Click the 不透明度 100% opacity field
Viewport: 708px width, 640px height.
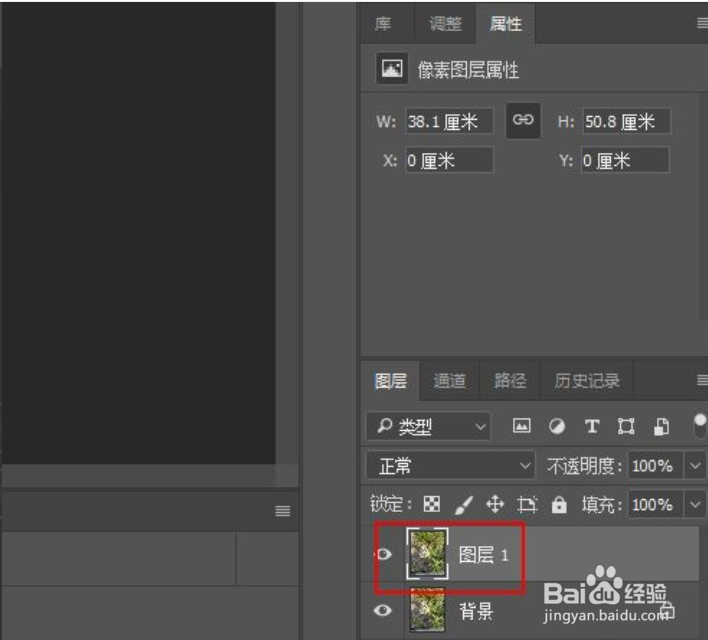point(655,465)
